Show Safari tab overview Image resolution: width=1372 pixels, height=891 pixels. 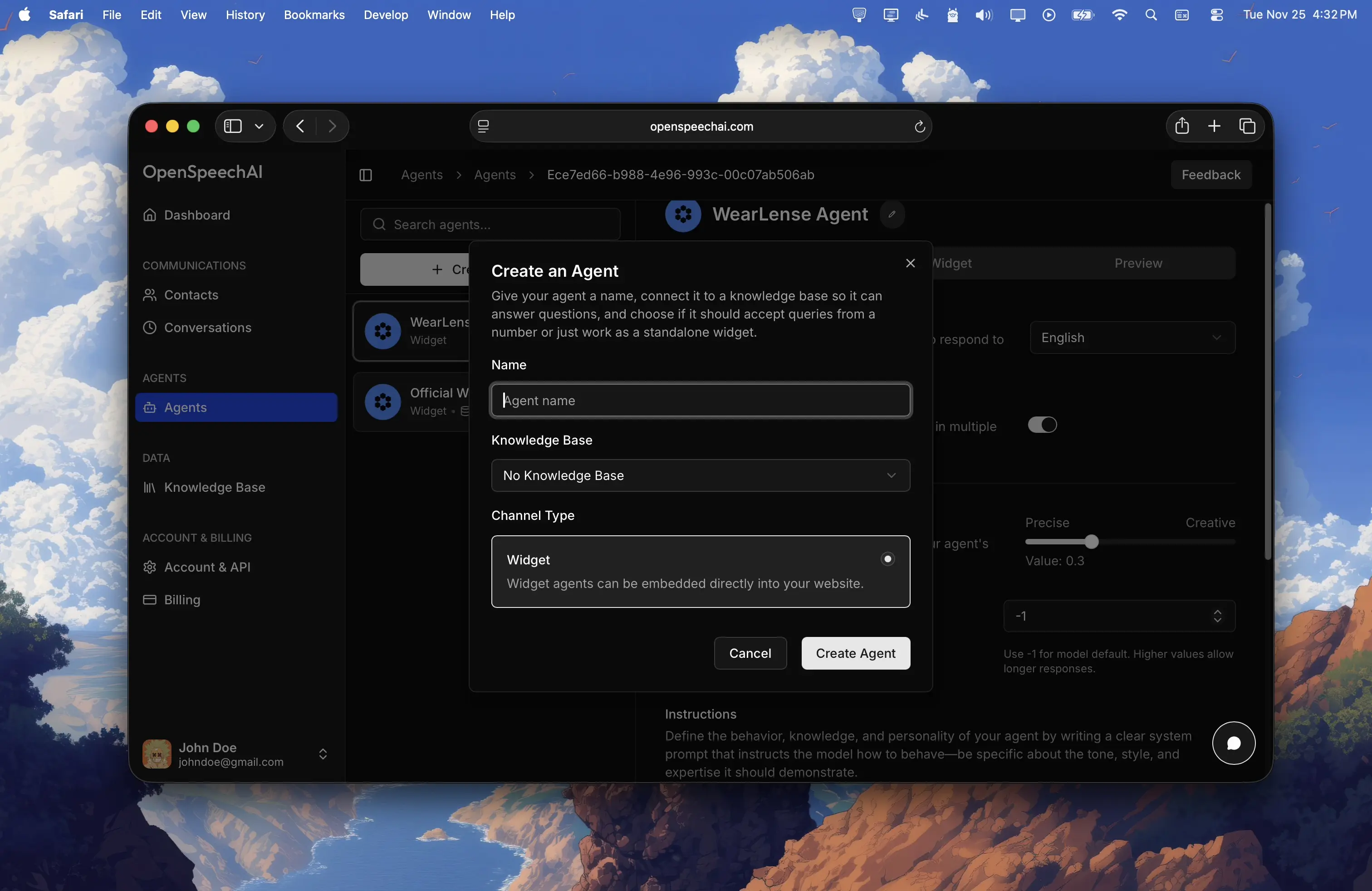pyautogui.click(x=1247, y=126)
